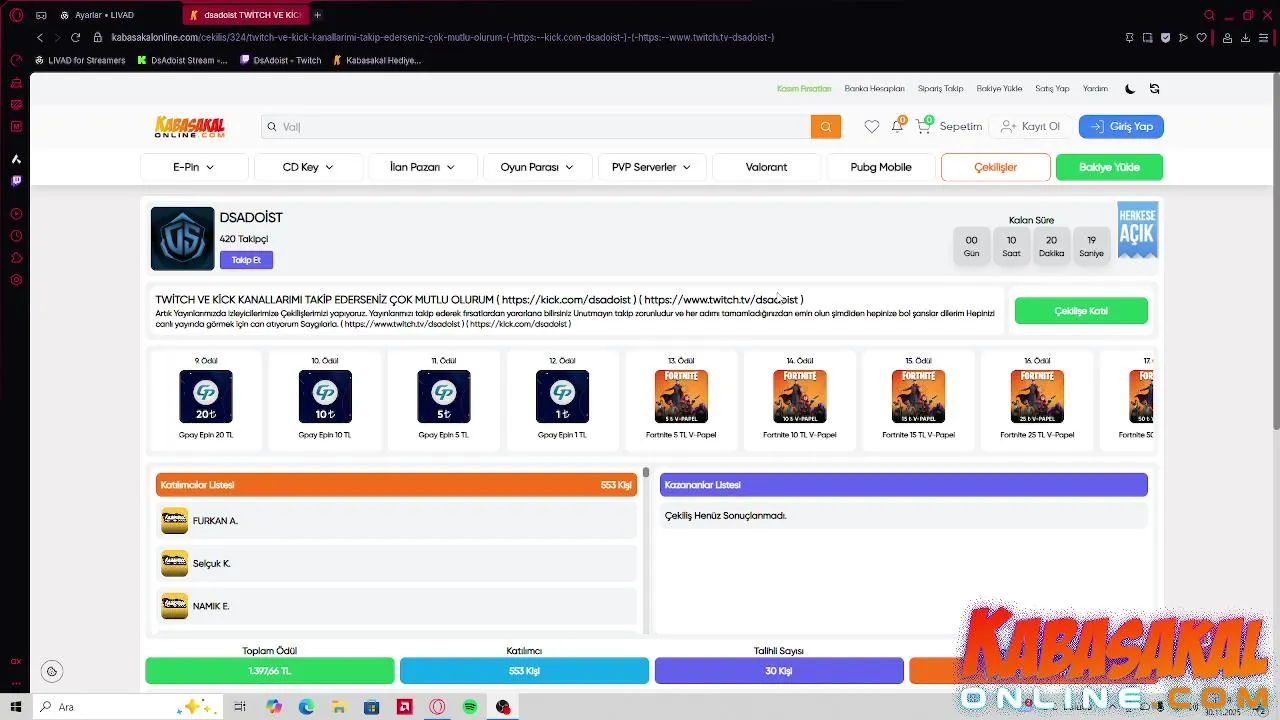The width and height of the screenshot is (1280, 720).
Task: Click the currency refresh arrows icon
Action: click(x=1155, y=89)
